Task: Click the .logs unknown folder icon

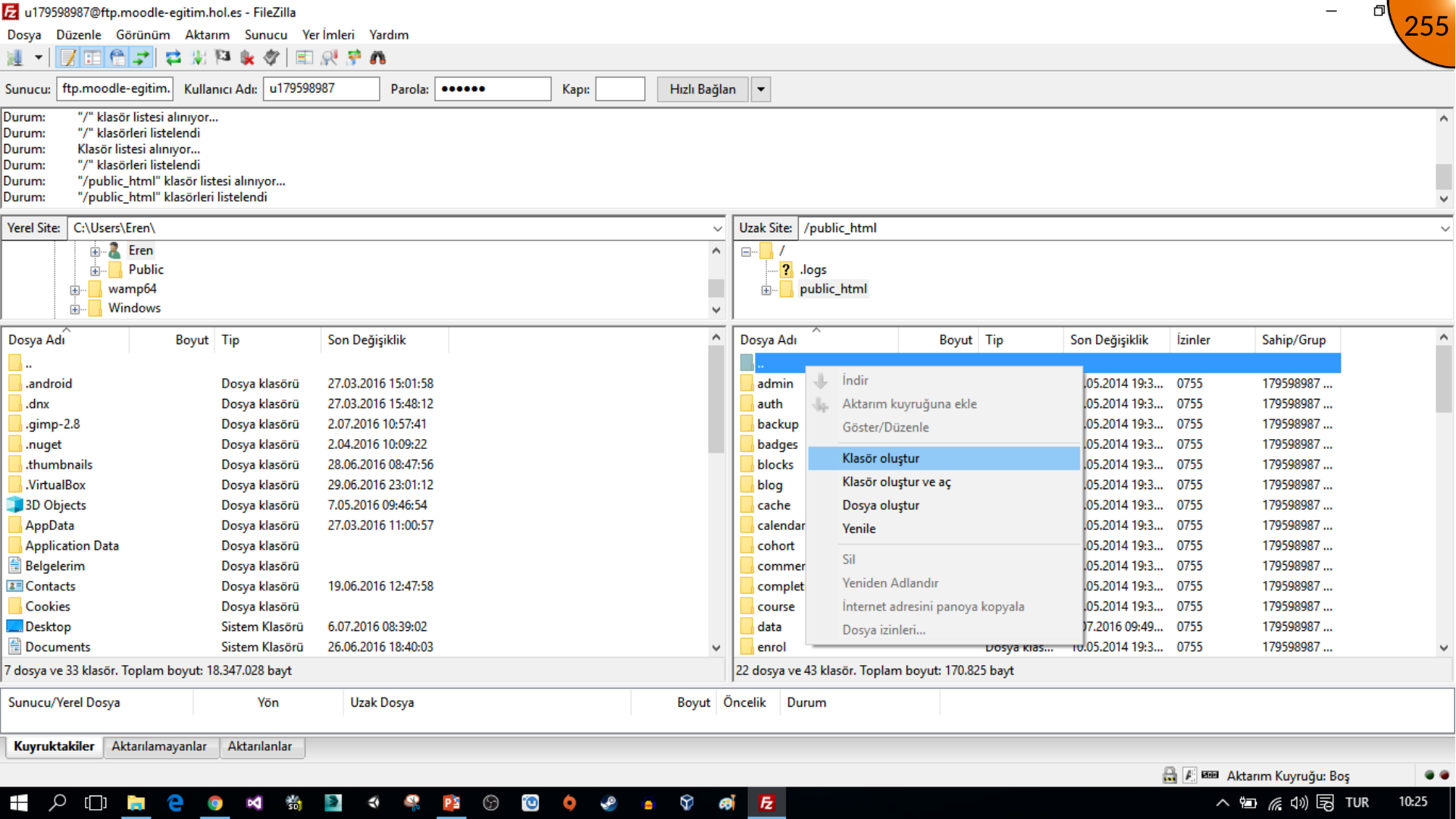Action: point(786,269)
